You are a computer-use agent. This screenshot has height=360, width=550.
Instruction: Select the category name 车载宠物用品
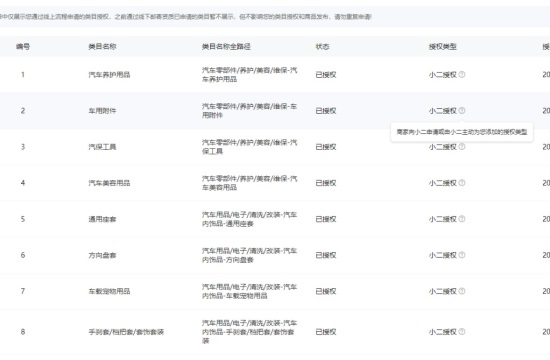109,292
